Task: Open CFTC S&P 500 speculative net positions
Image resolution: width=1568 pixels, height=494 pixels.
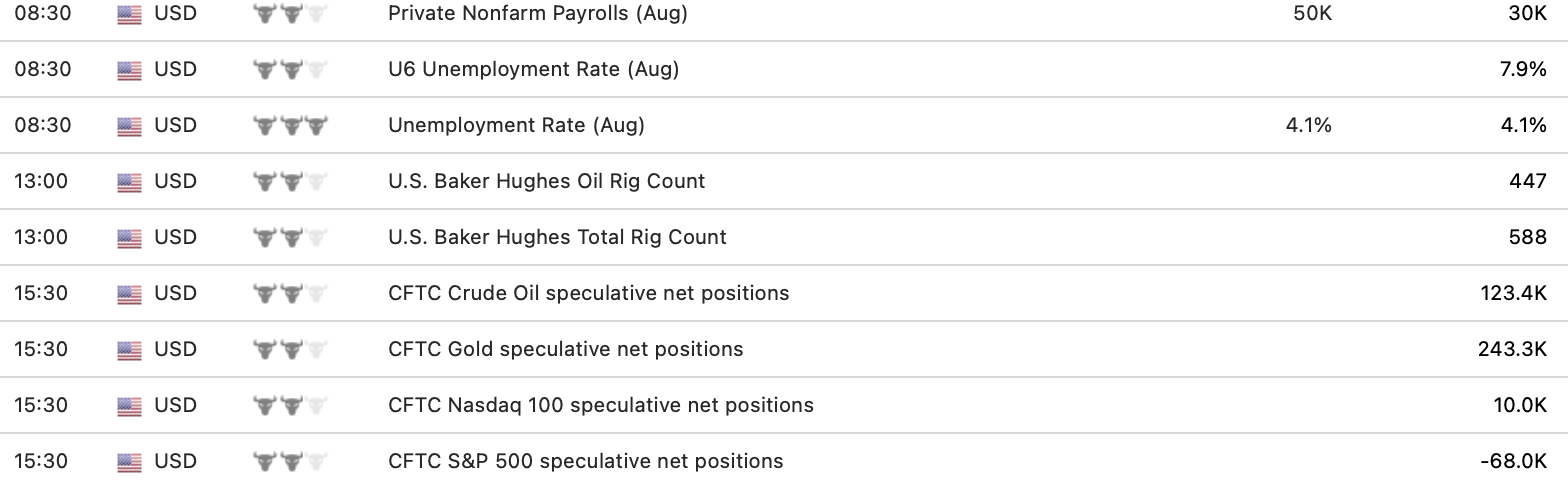Action: [586, 462]
